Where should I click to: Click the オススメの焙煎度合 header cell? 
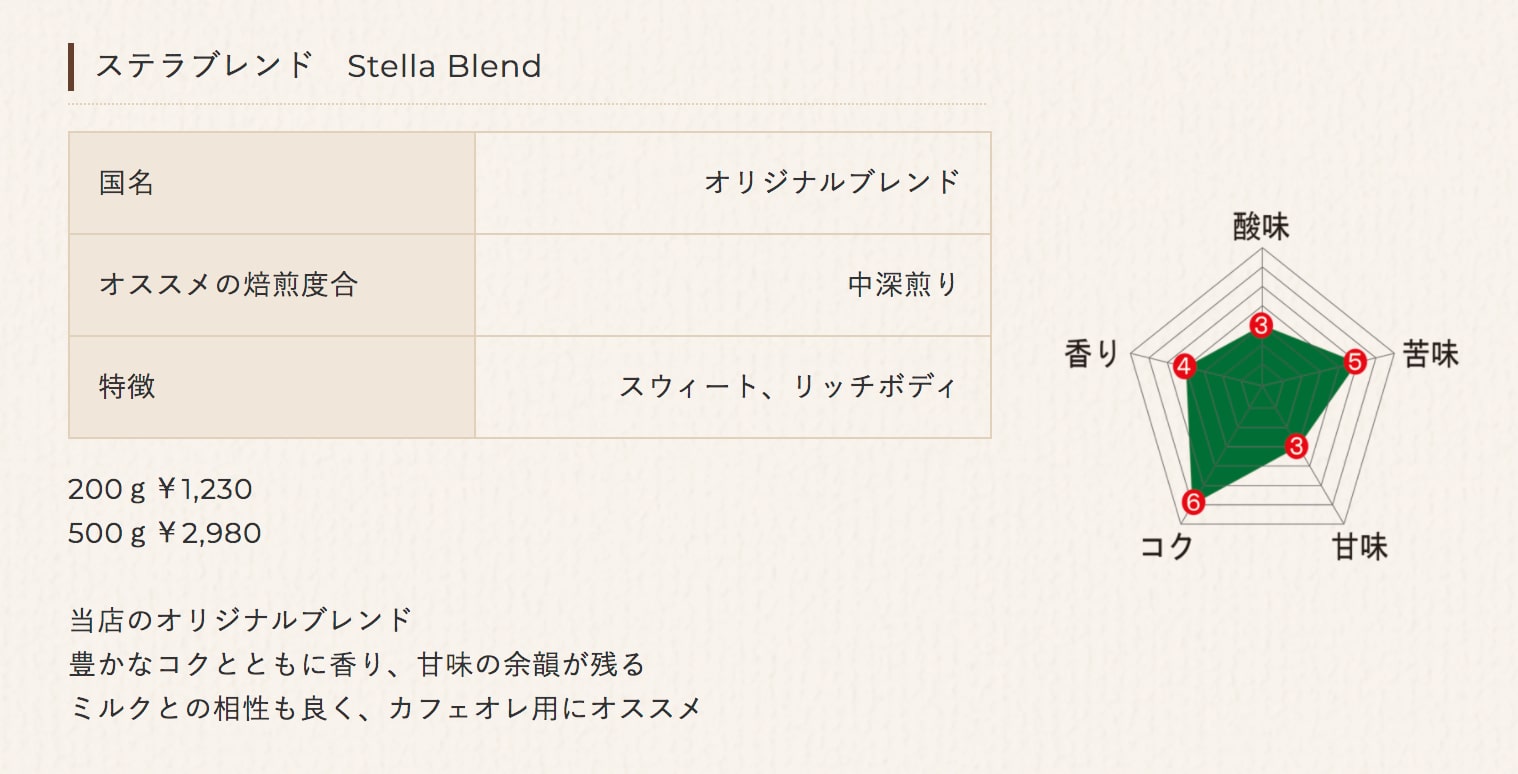[x=272, y=285]
